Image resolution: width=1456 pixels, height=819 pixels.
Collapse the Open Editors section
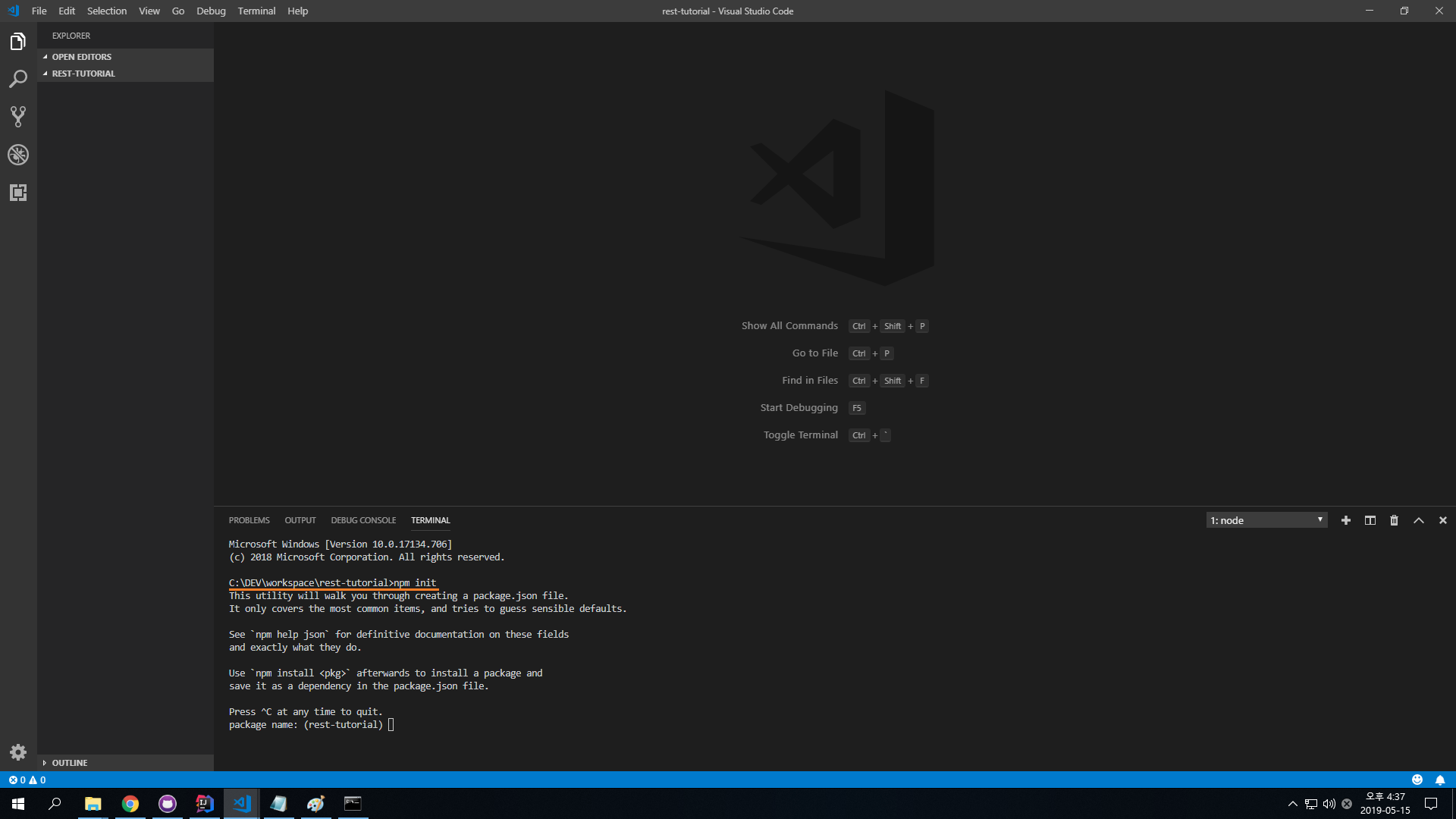point(125,57)
